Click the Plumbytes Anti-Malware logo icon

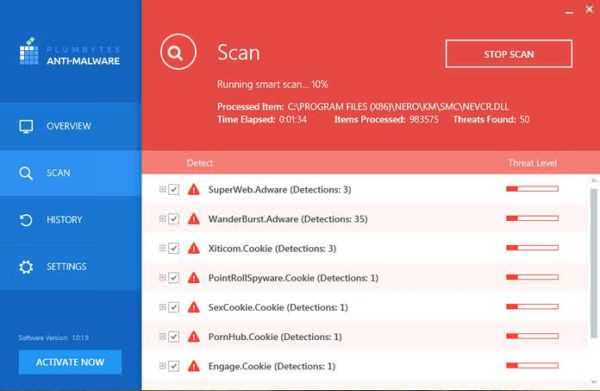pos(29,51)
